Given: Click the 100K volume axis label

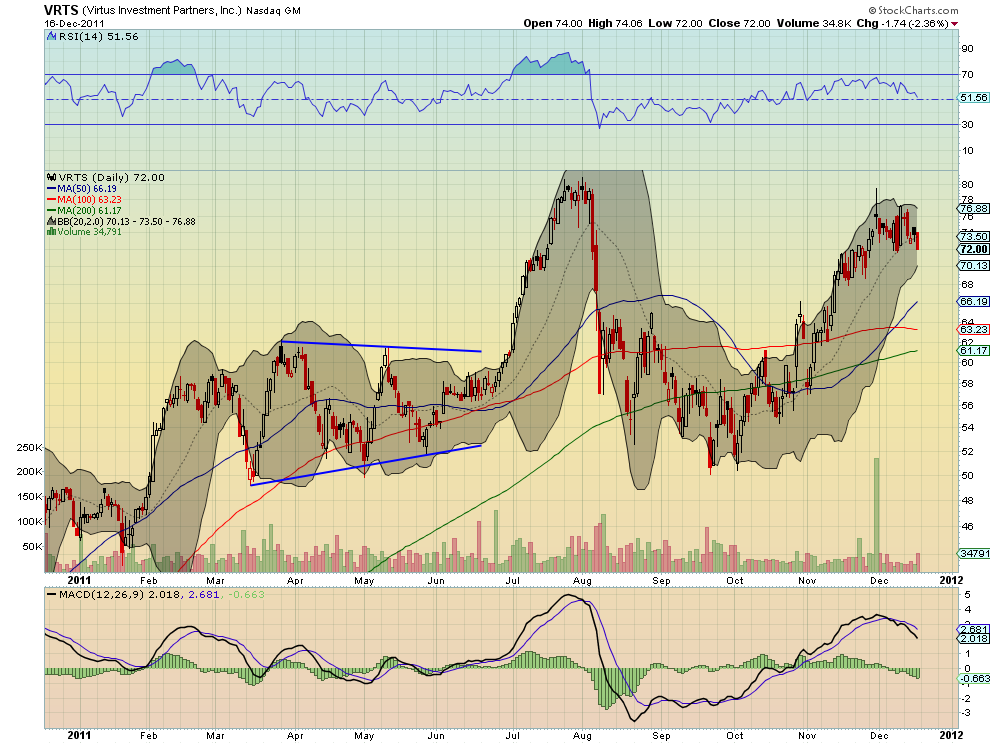Looking at the screenshot, I should point(30,522).
